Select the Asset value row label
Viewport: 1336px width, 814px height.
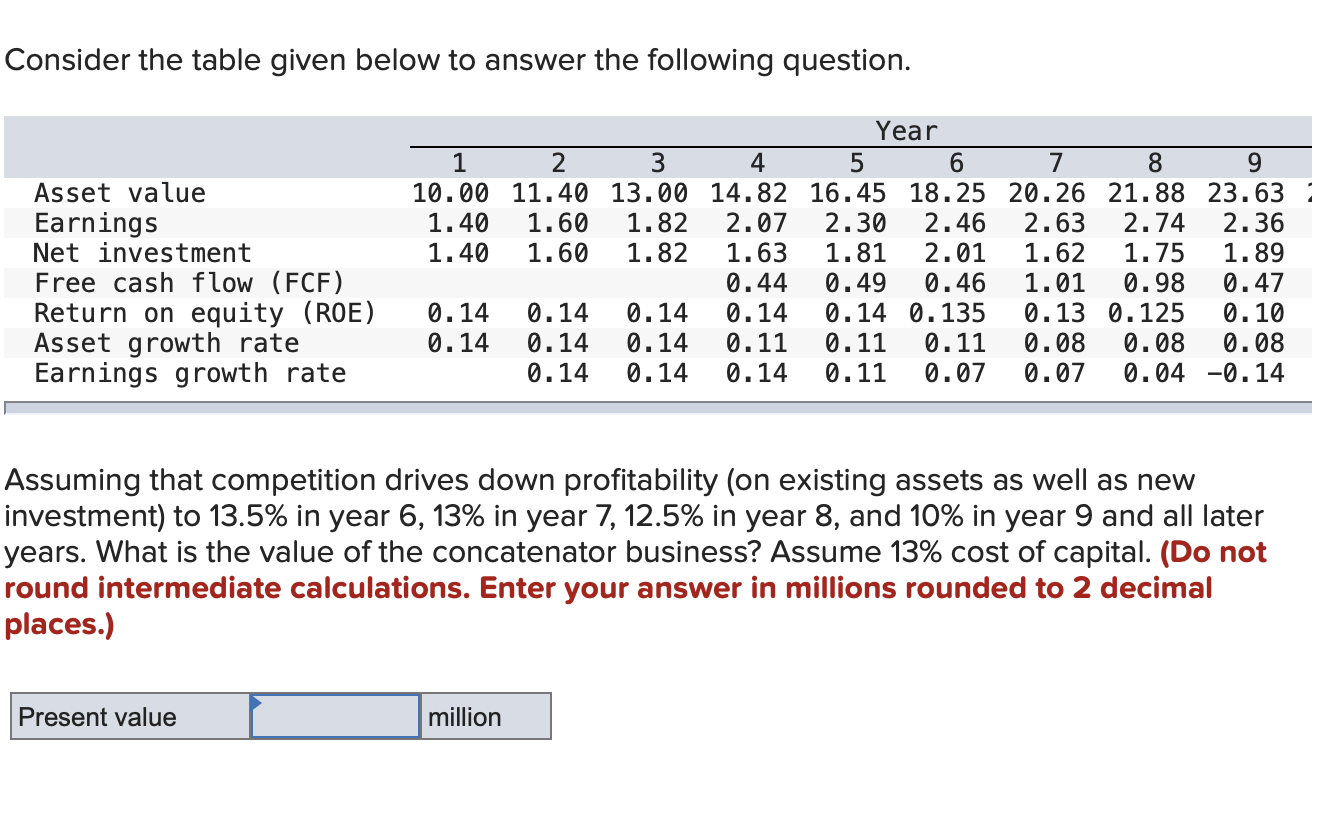coord(119,193)
